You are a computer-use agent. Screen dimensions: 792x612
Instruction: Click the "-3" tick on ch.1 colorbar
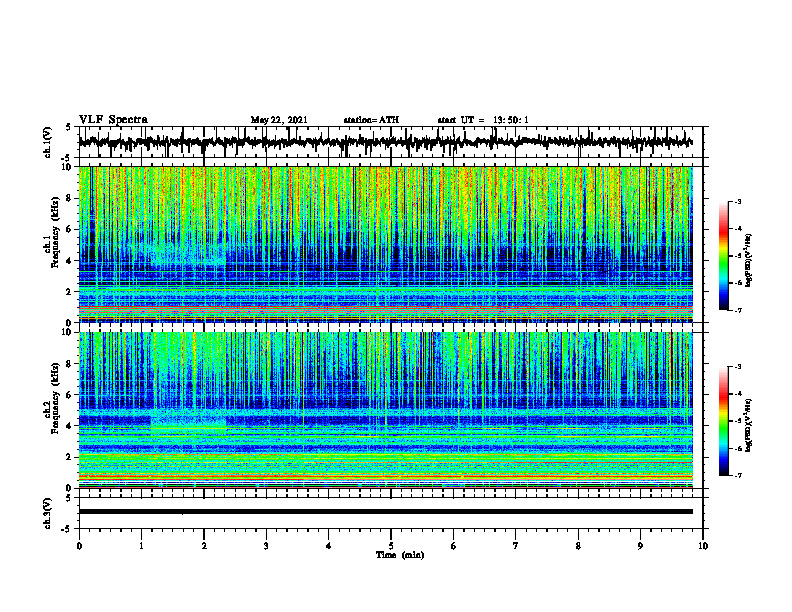point(738,201)
